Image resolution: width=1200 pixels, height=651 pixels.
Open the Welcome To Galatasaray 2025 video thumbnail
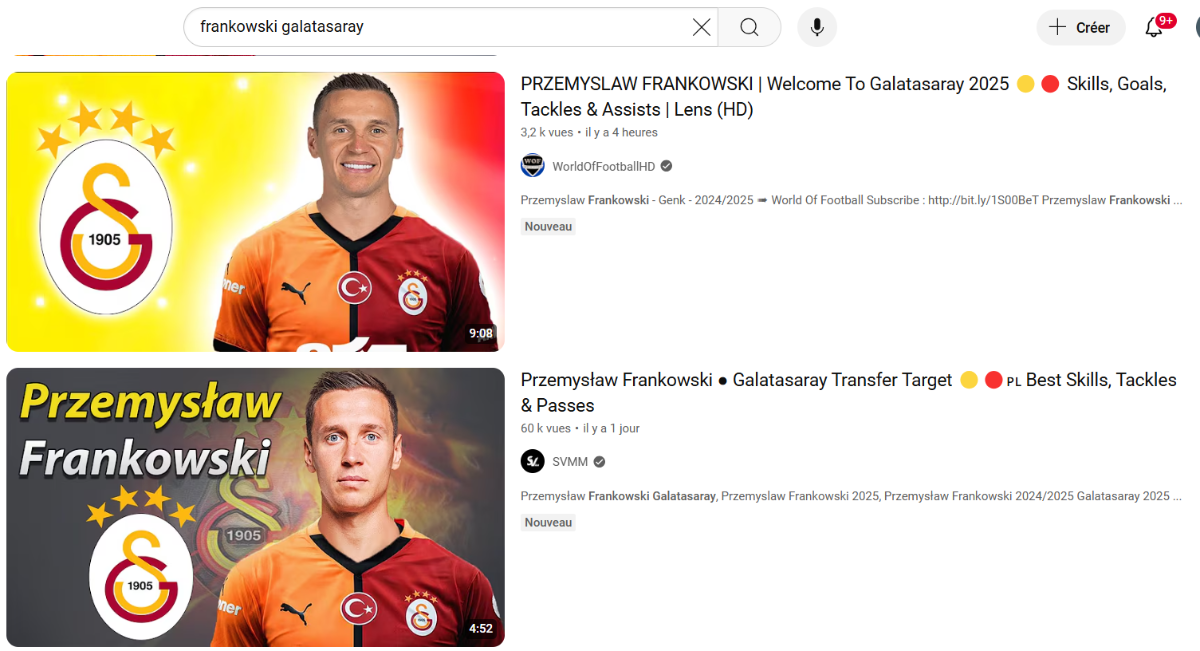click(x=255, y=212)
